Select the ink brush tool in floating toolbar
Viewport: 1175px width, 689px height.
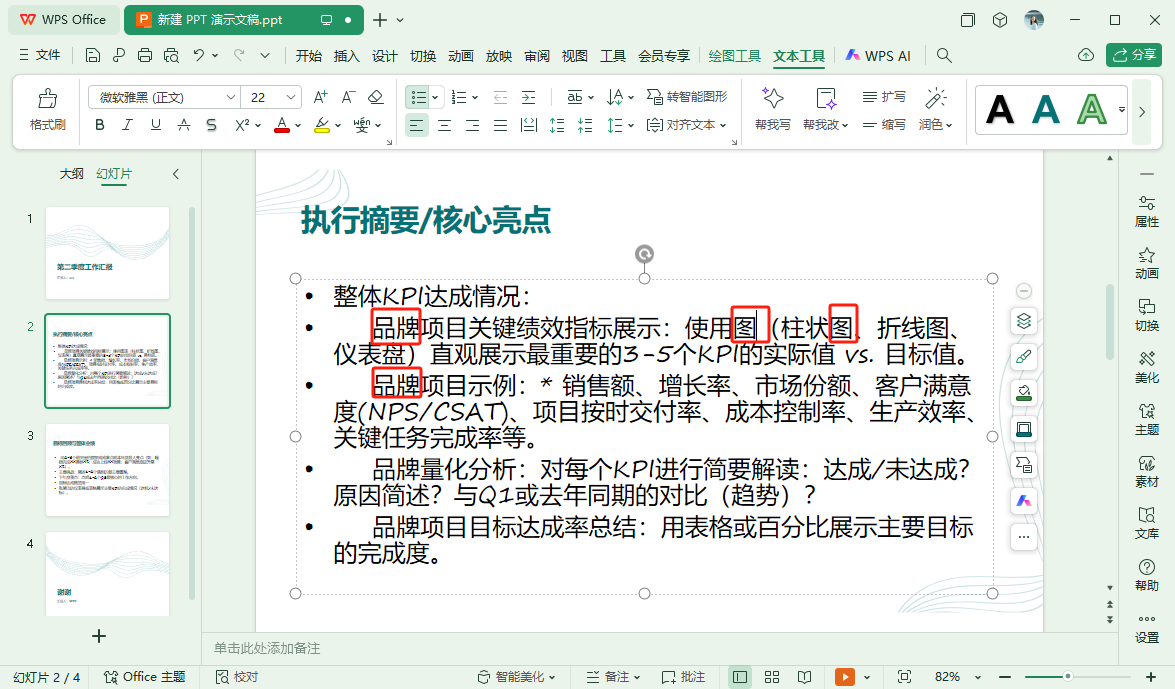click(x=1023, y=356)
